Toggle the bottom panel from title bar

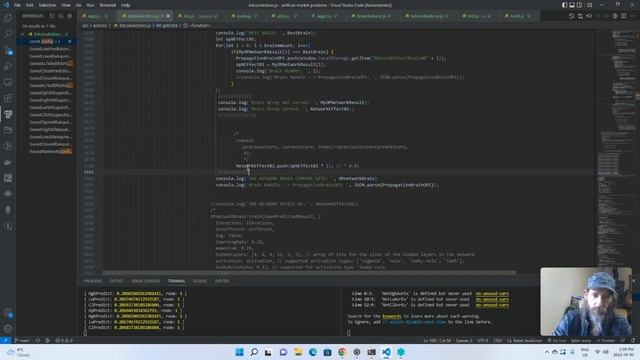[x=572, y=5]
